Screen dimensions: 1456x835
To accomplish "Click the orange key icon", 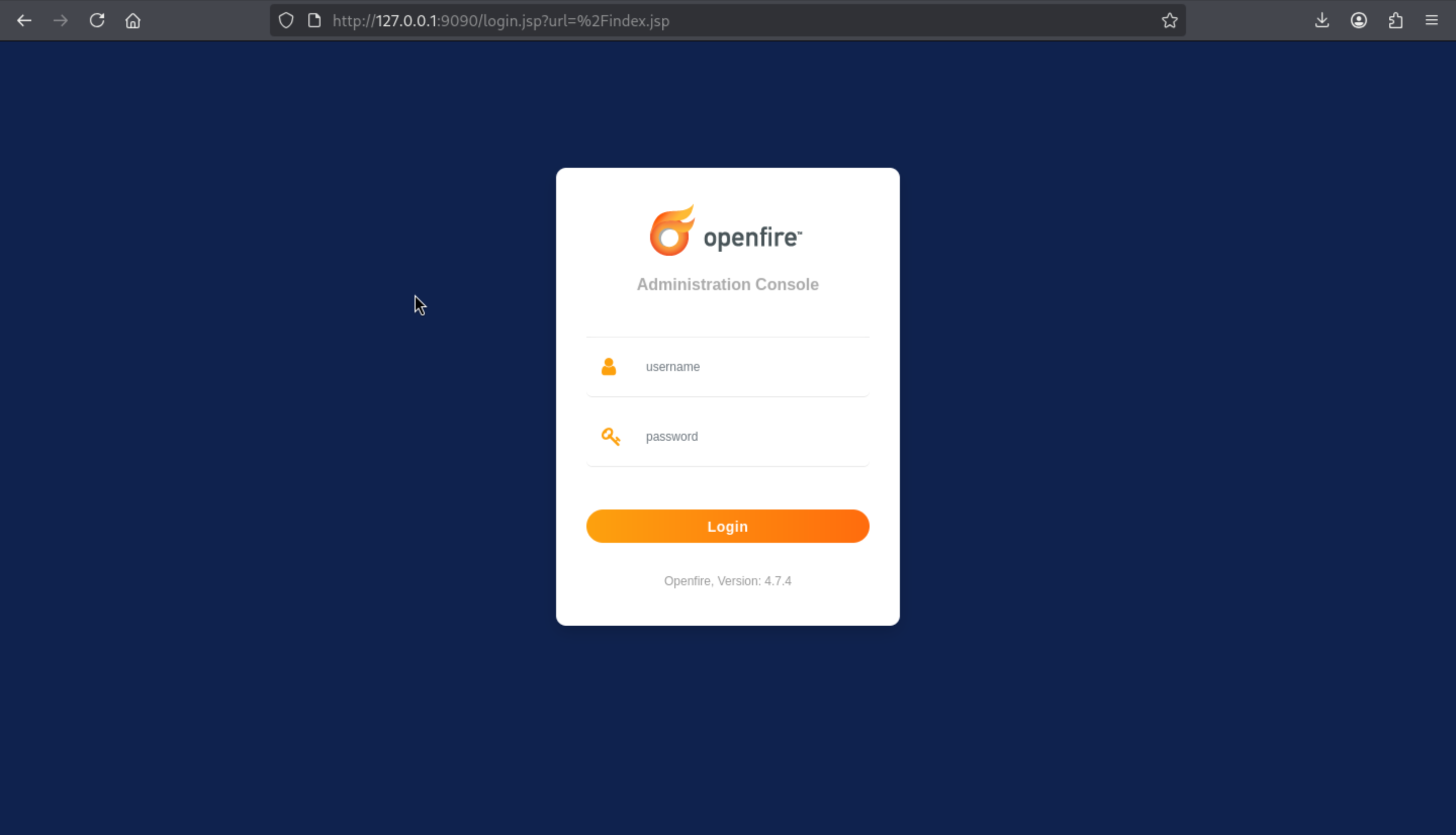I will coord(610,436).
